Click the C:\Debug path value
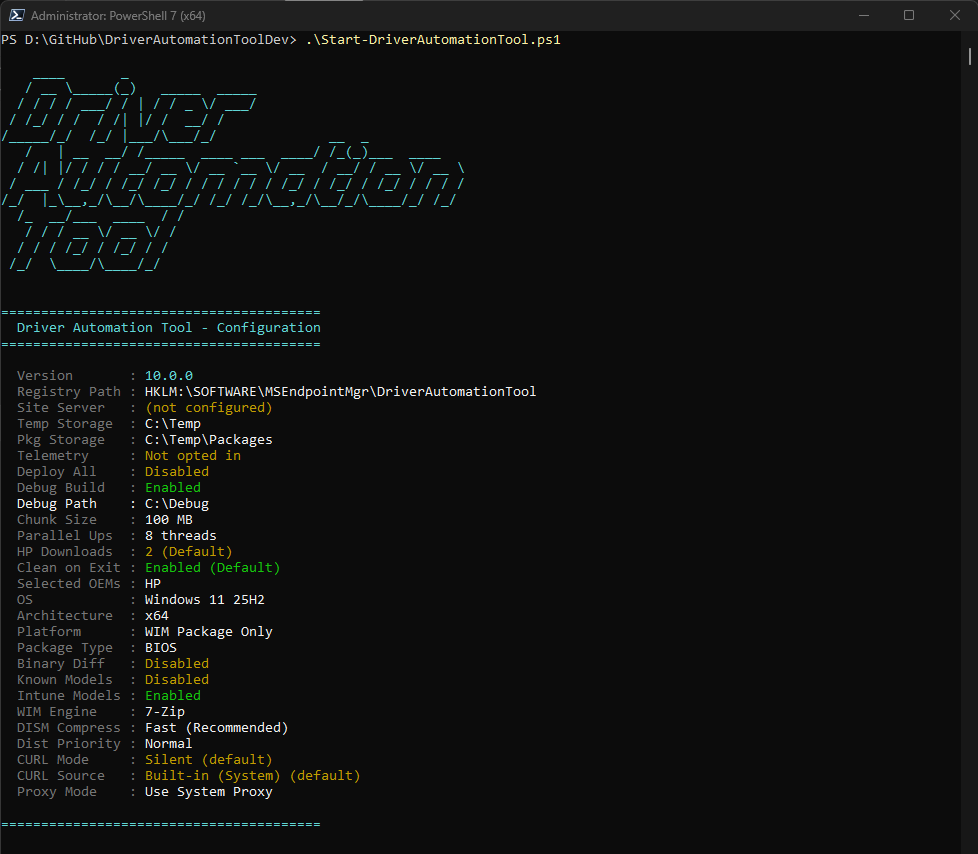 177,504
